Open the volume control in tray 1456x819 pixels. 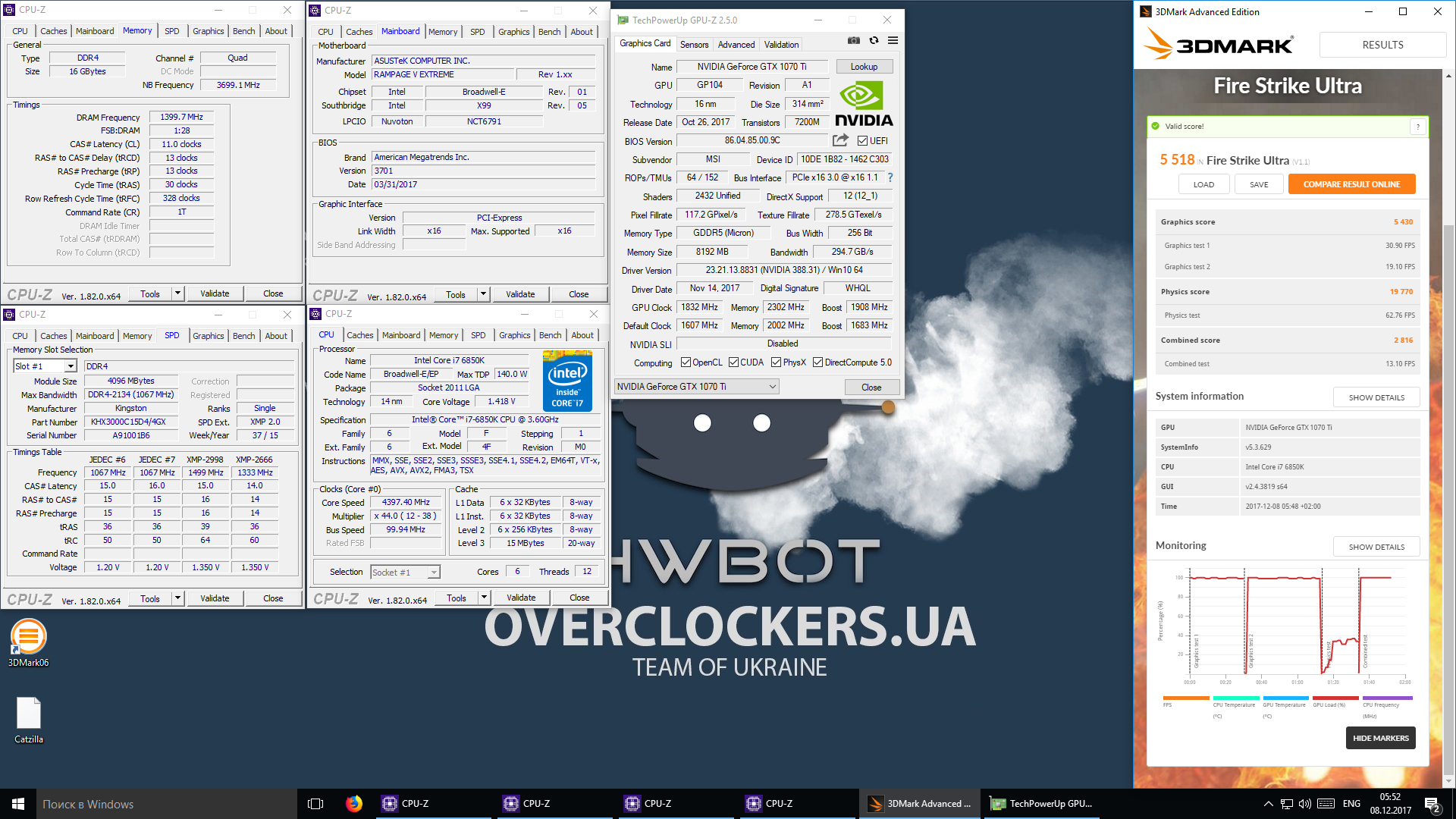(1305, 804)
